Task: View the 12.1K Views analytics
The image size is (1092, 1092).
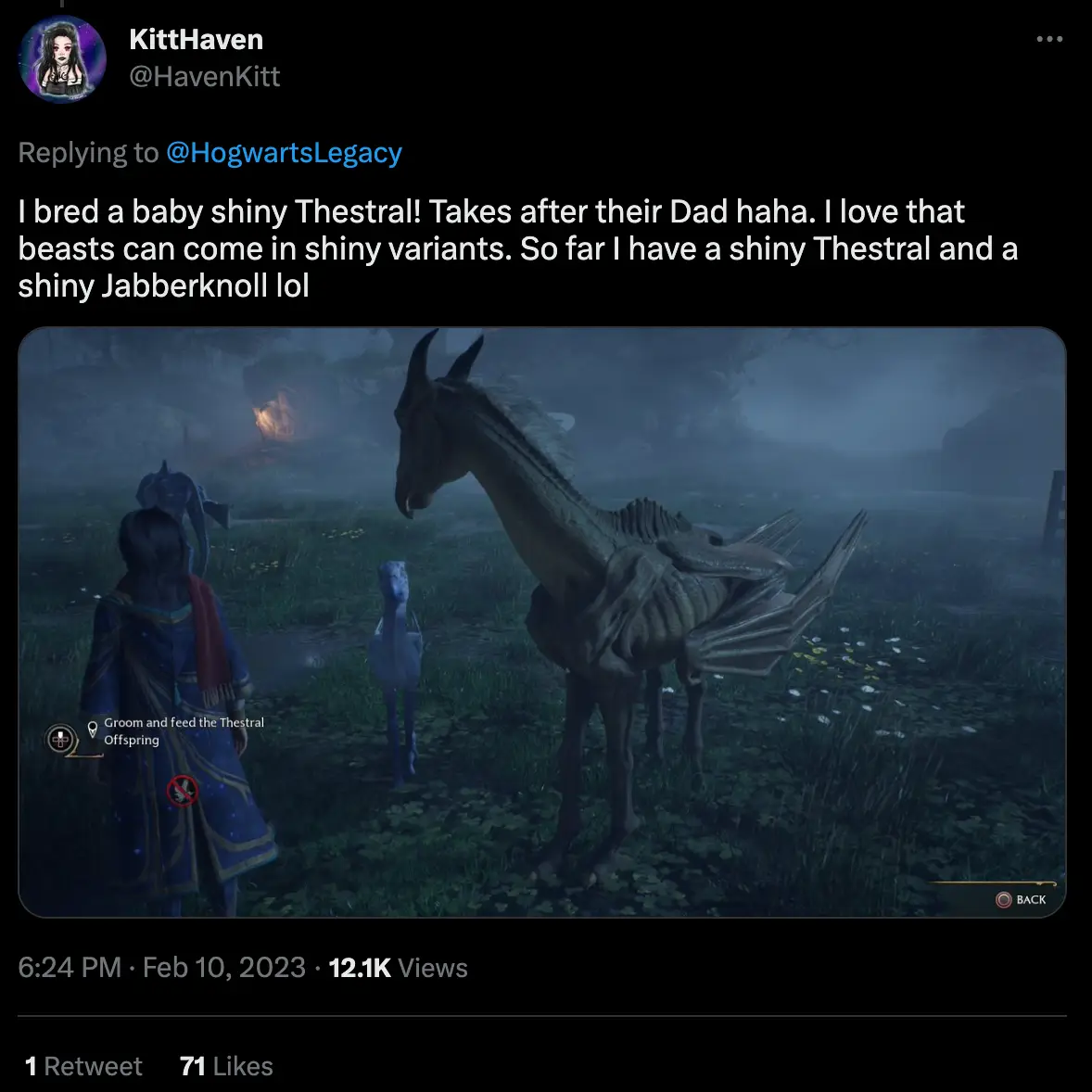Action: 399,967
